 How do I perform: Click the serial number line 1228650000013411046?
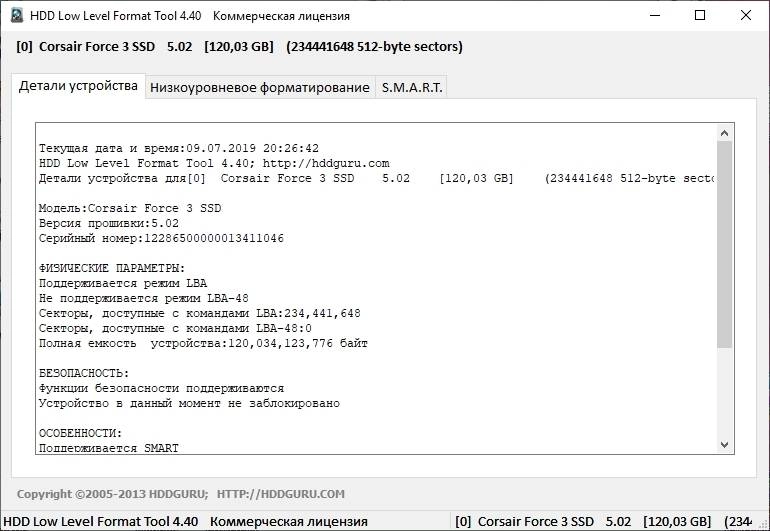(x=161, y=238)
